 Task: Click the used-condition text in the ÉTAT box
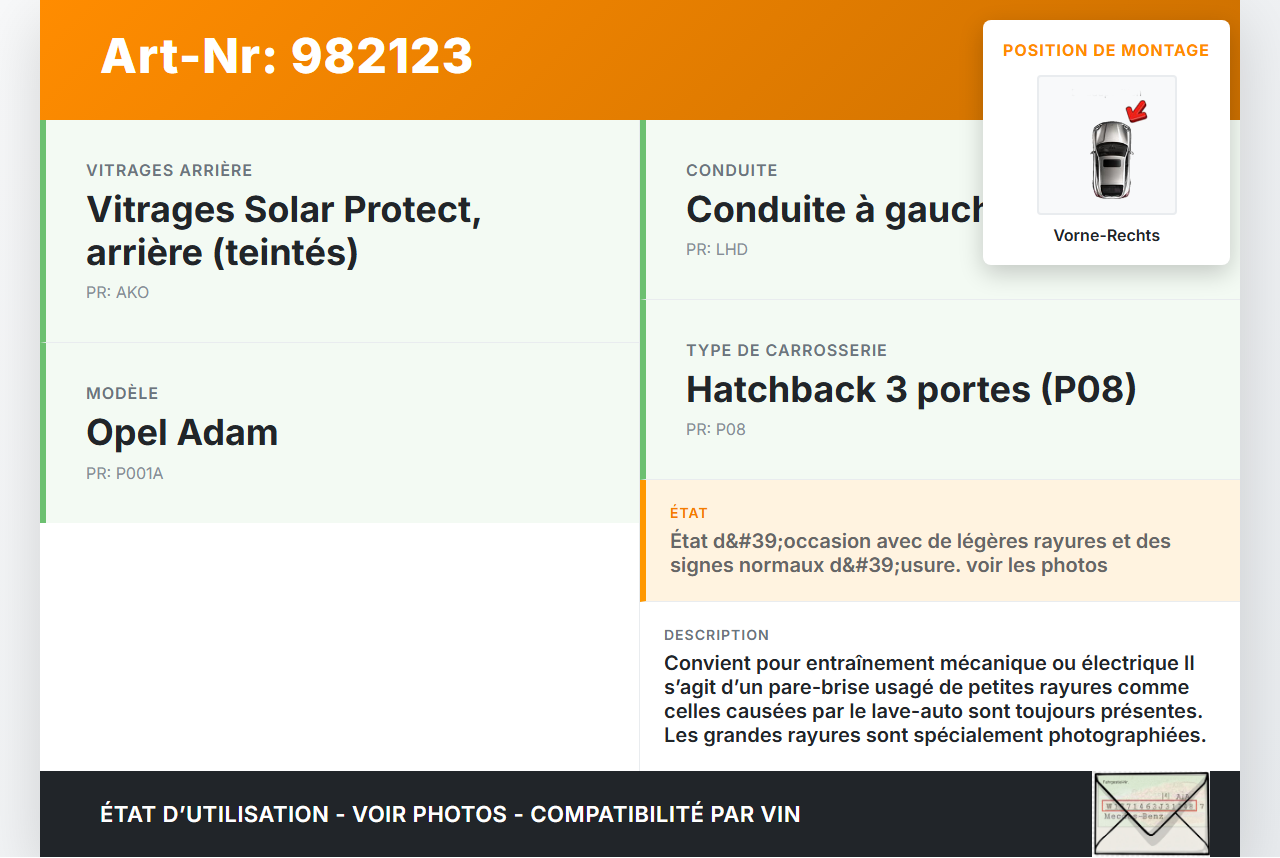(920, 553)
